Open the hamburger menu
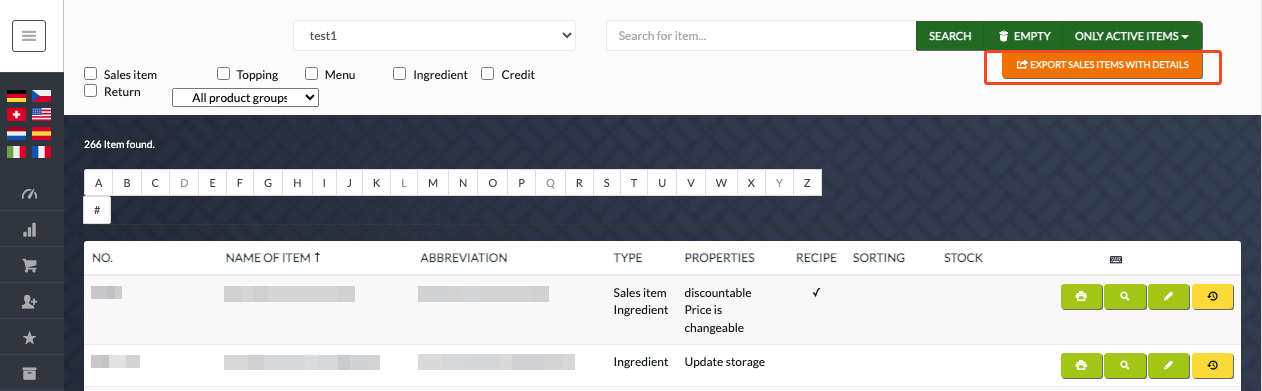1262x391 pixels. tap(29, 36)
